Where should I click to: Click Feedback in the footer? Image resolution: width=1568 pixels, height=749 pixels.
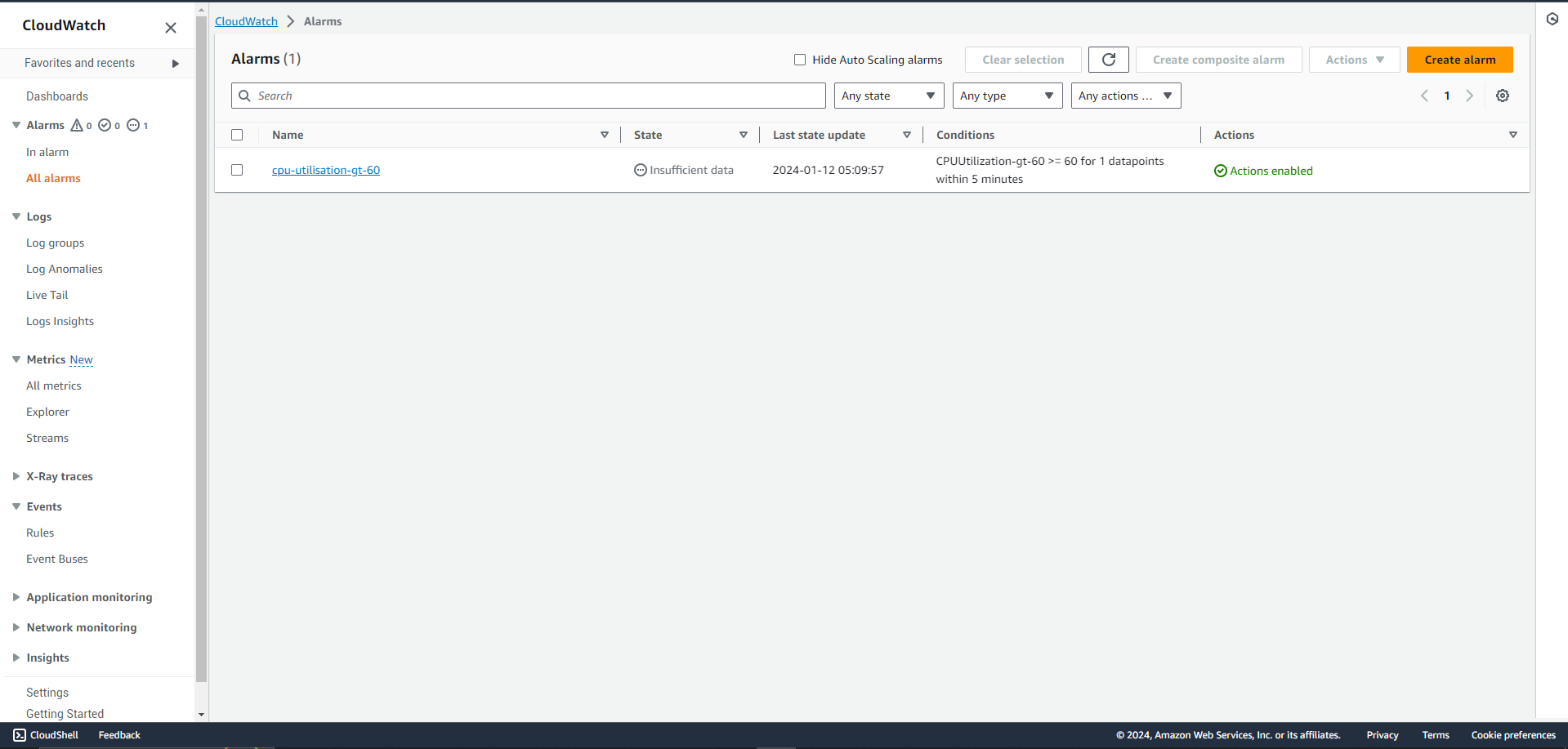(x=119, y=735)
